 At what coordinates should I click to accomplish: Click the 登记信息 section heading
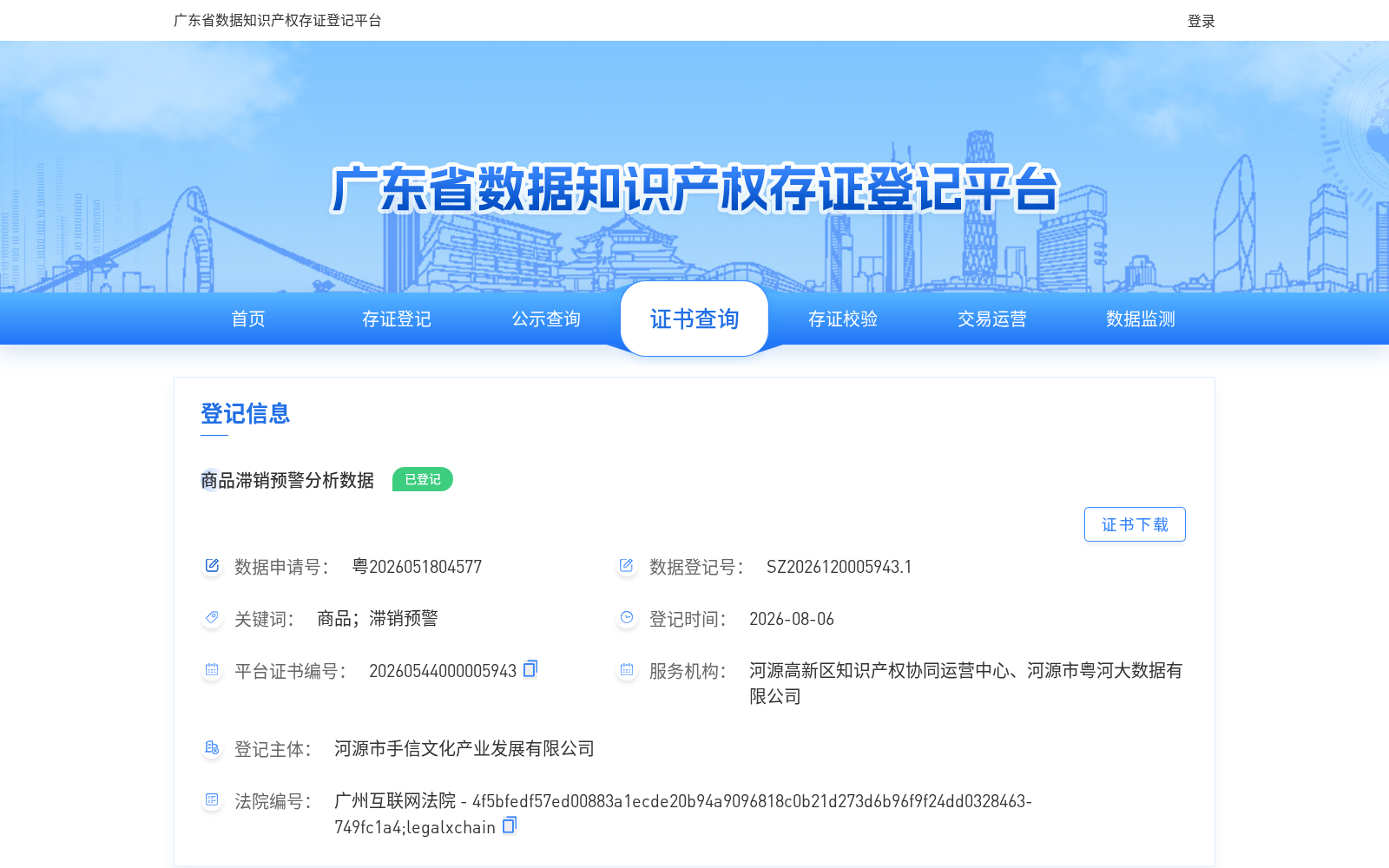coord(245,413)
